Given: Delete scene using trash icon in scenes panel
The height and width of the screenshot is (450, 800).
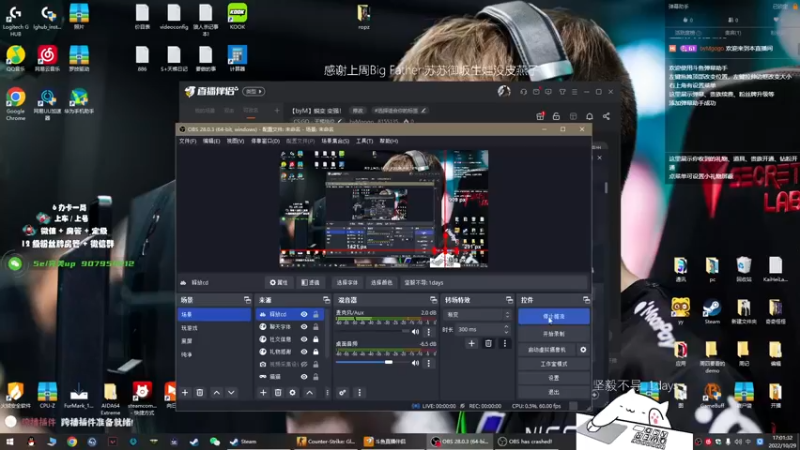Looking at the screenshot, I should pos(200,392).
